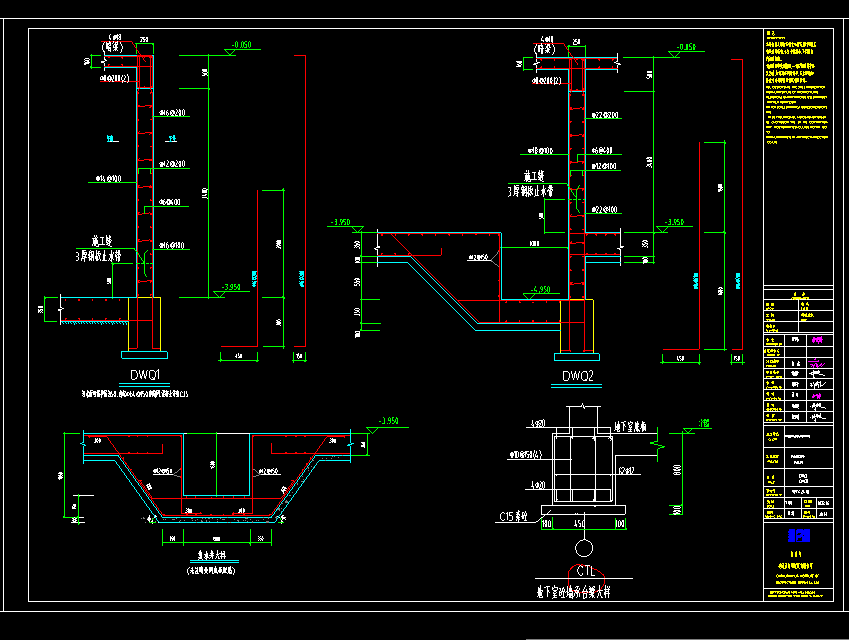The image size is (849, 640).
Task: Select the -3.950 elevation left of DWQ2 slab
Action: pos(341,222)
